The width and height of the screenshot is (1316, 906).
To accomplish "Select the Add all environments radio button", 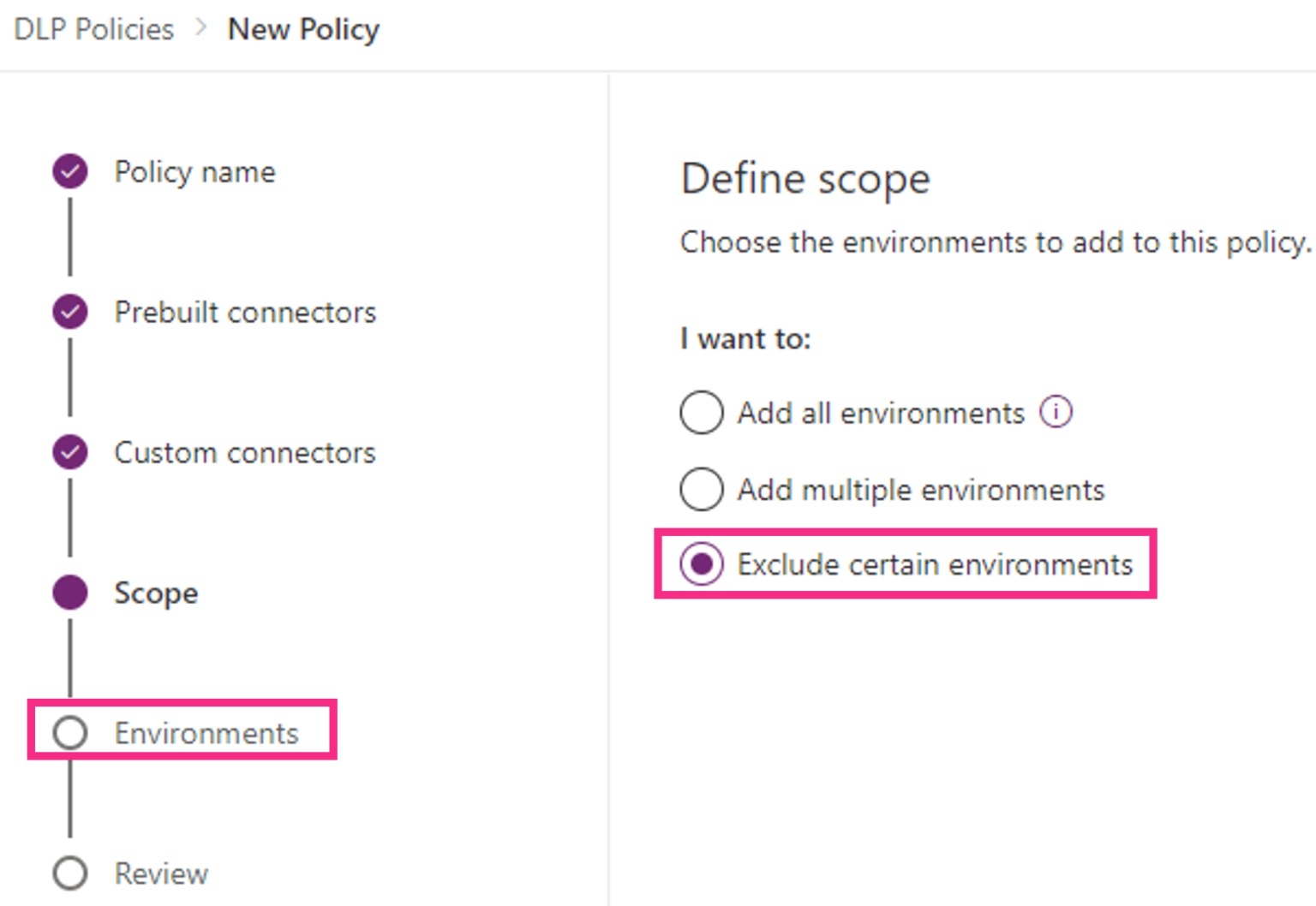I will point(702,412).
